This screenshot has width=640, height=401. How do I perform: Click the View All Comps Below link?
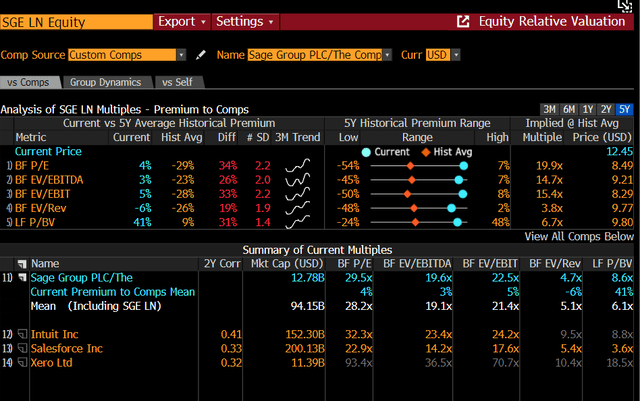point(579,236)
